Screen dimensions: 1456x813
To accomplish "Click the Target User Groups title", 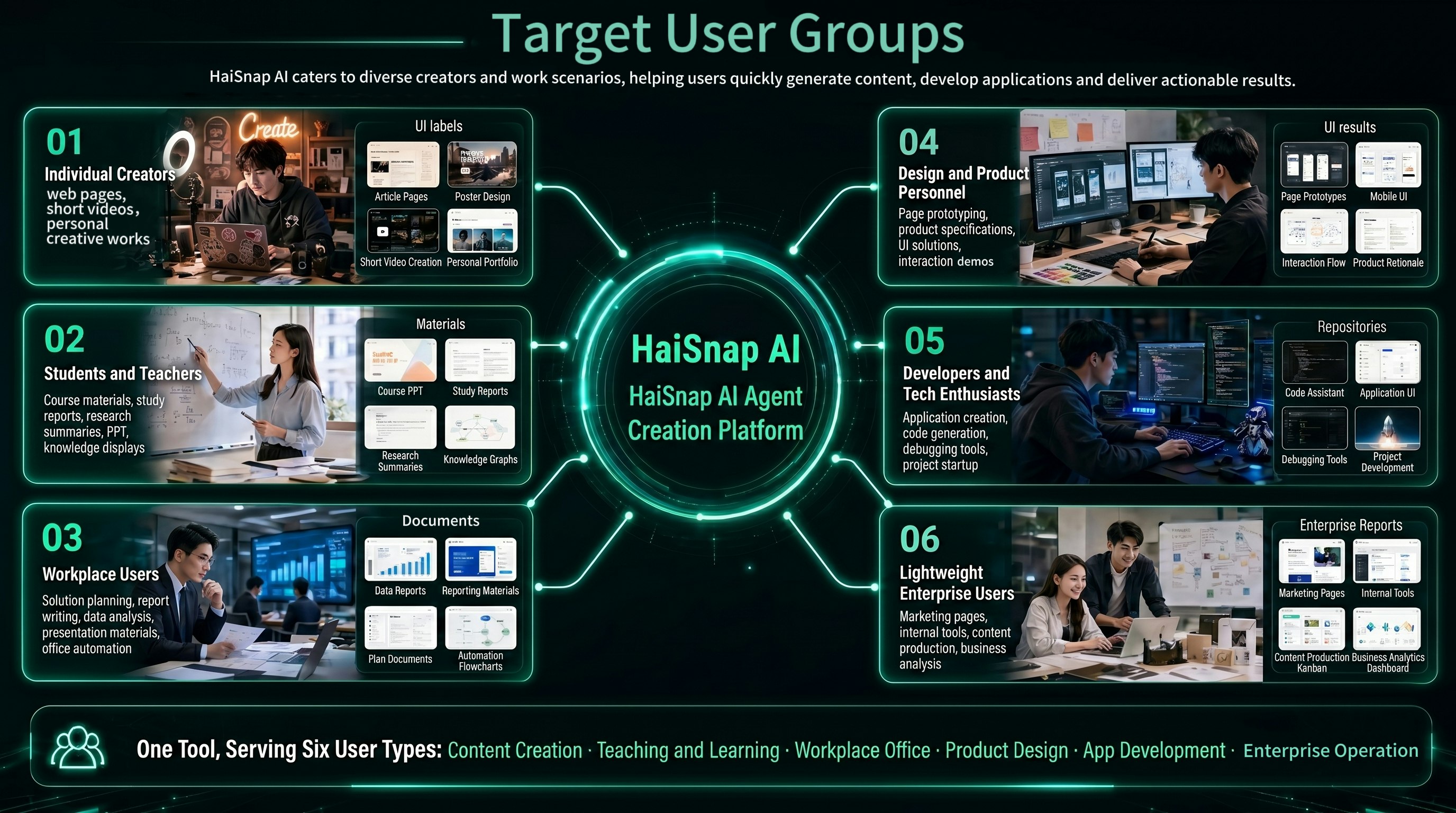I will tap(728, 34).
